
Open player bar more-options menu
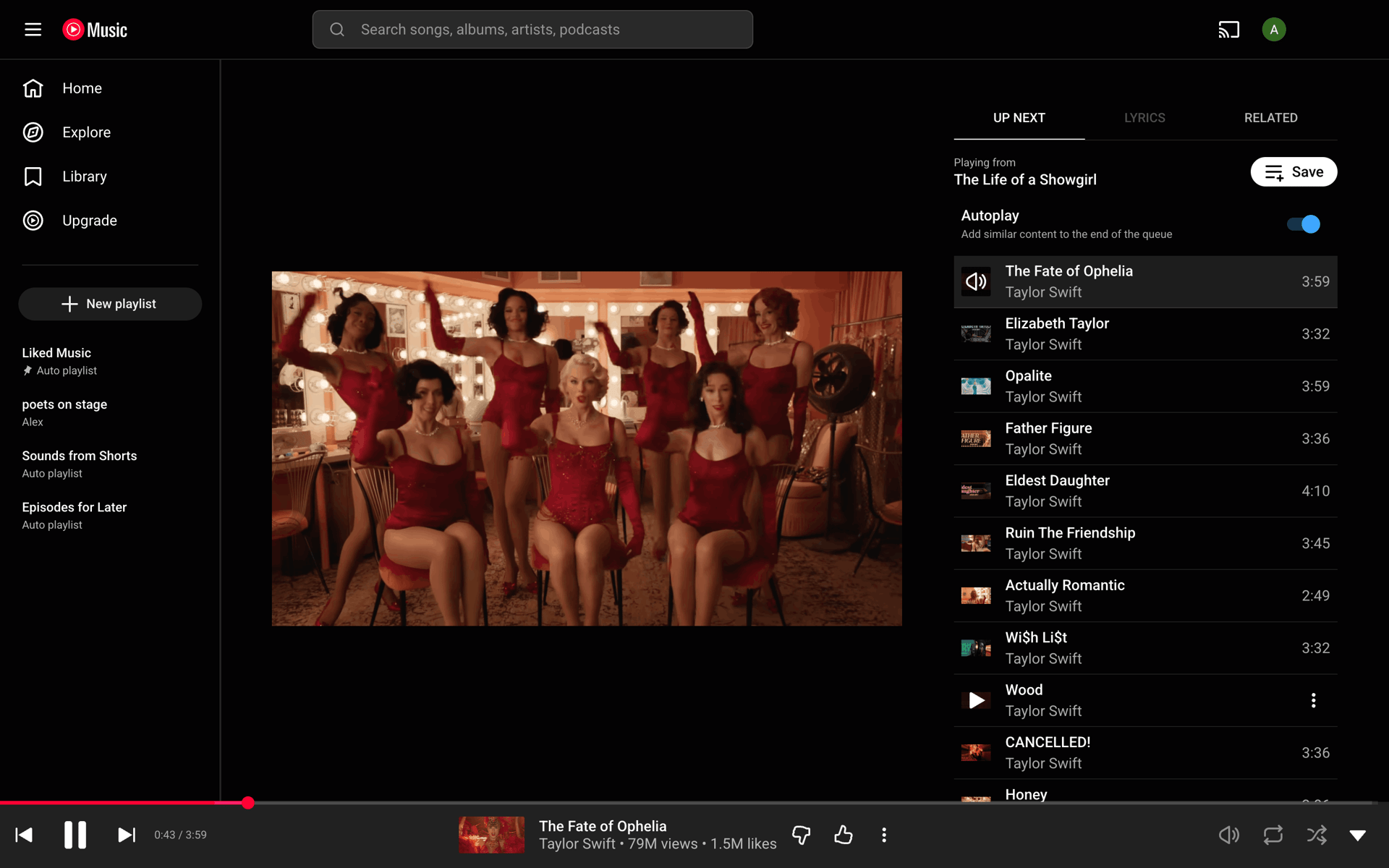884,835
